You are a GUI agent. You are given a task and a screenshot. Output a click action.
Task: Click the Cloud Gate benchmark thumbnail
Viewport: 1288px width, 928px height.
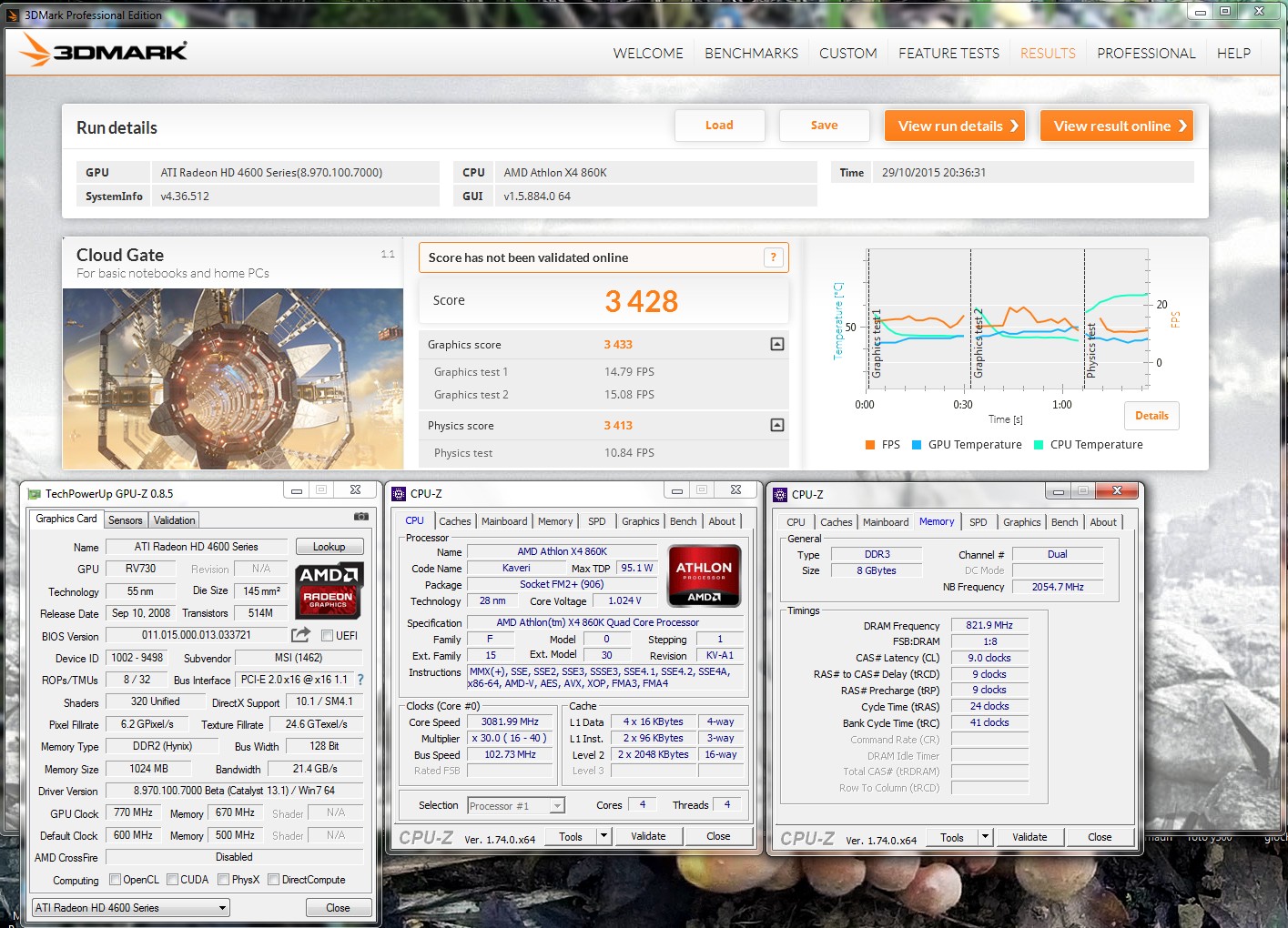[x=233, y=378]
